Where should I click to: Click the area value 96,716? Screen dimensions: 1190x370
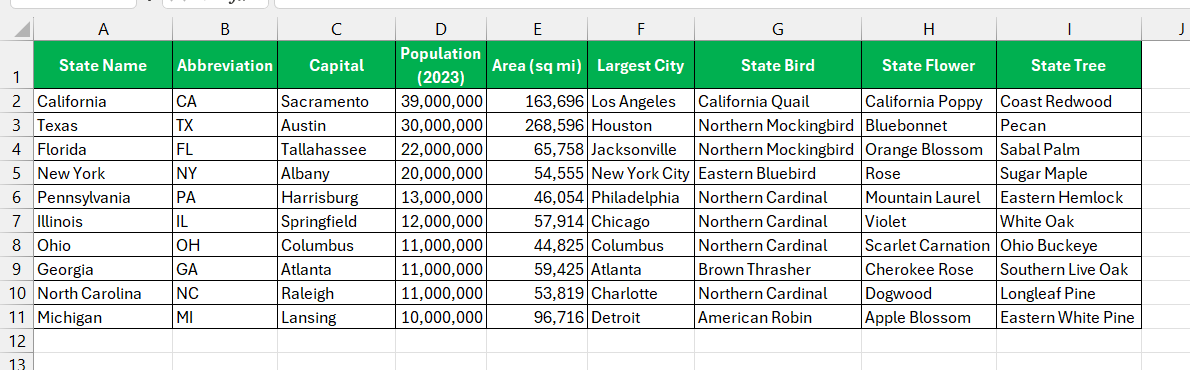point(537,317)
